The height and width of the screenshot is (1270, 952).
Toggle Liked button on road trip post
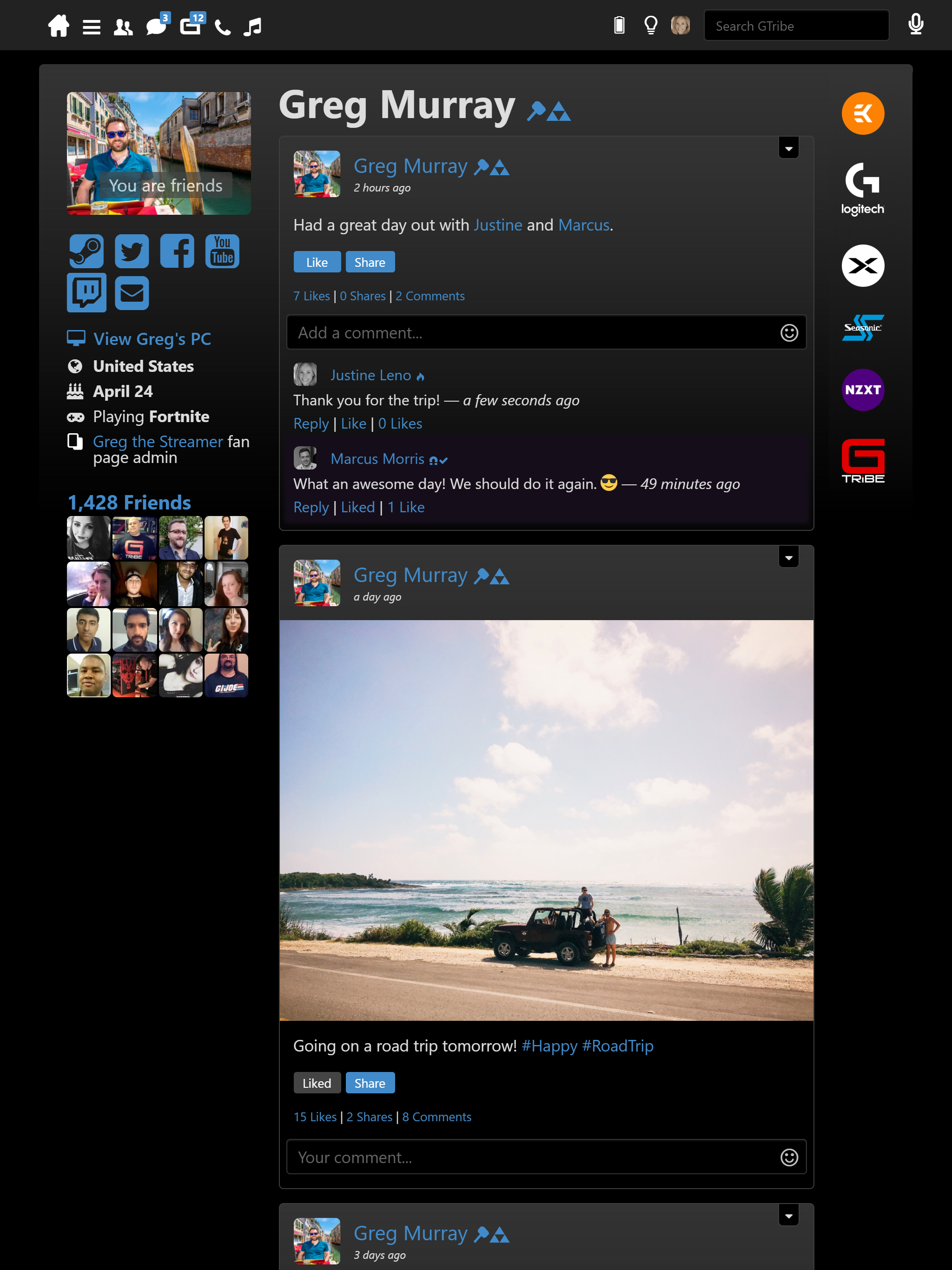[317, 1083]
